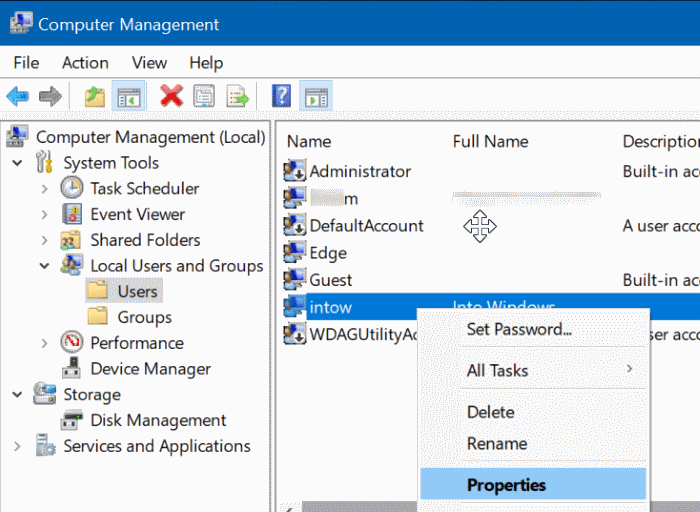
Task: Click the Edge user account icon
Action: (295, 252)
